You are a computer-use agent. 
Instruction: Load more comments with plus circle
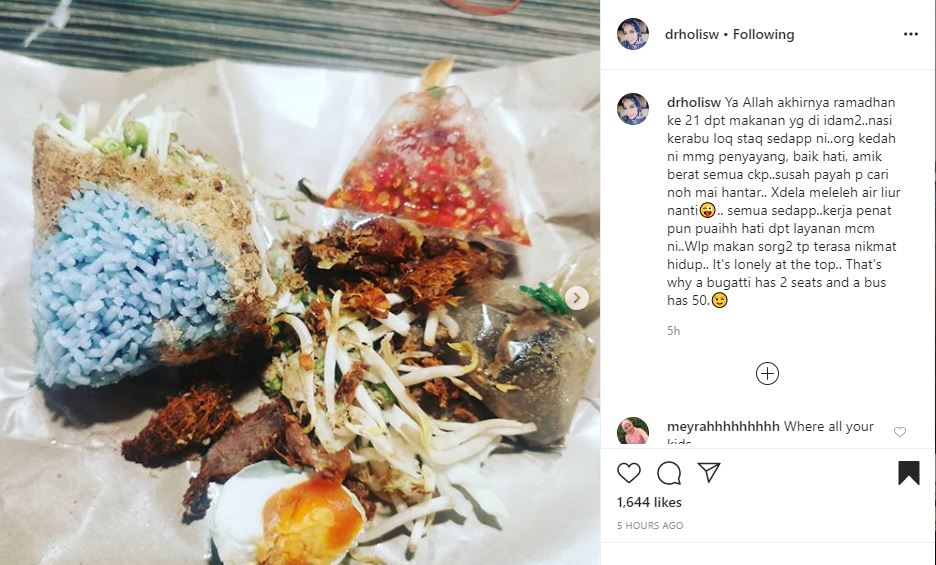pos(767,374)
